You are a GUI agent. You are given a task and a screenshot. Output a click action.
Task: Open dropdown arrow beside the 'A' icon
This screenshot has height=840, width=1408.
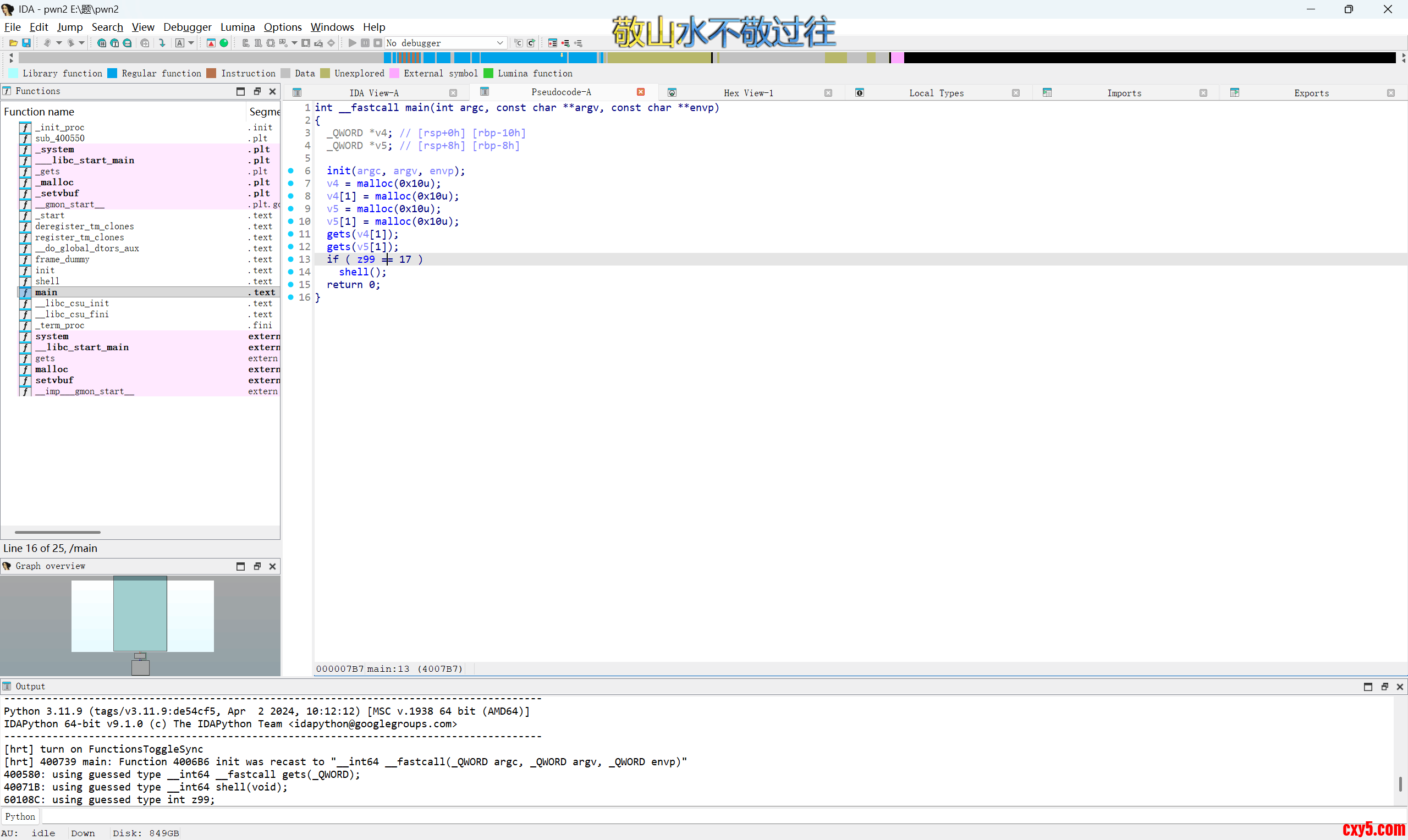191,43
